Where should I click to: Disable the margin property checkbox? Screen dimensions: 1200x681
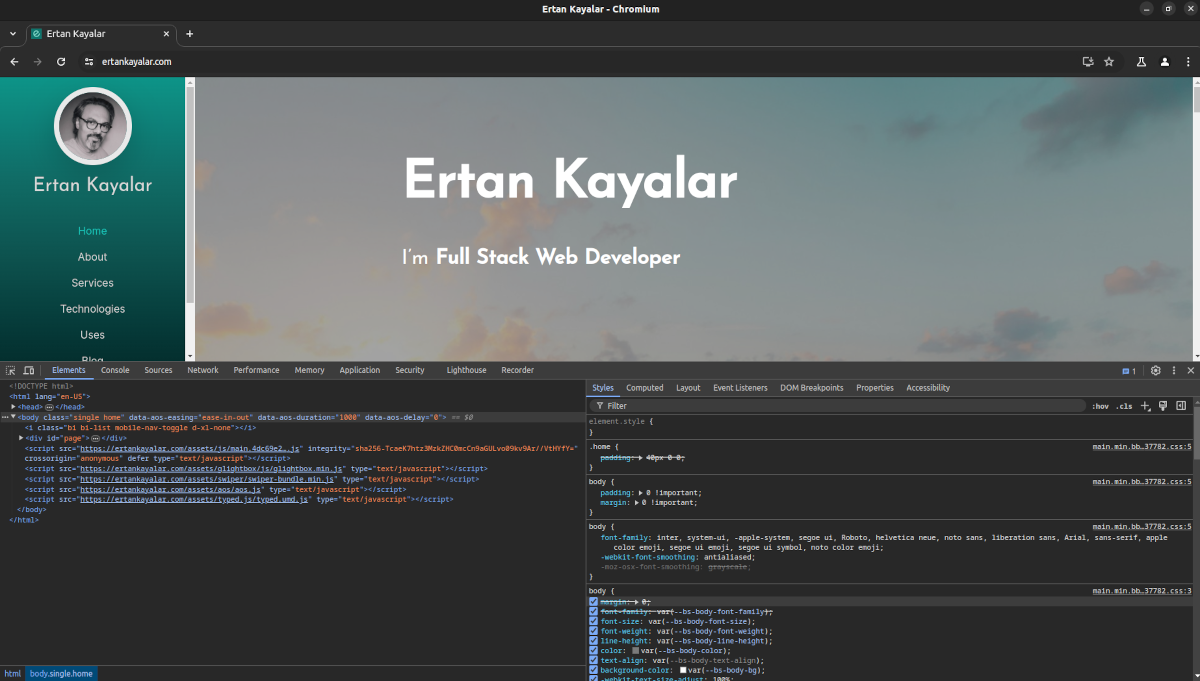pos(594,601)
